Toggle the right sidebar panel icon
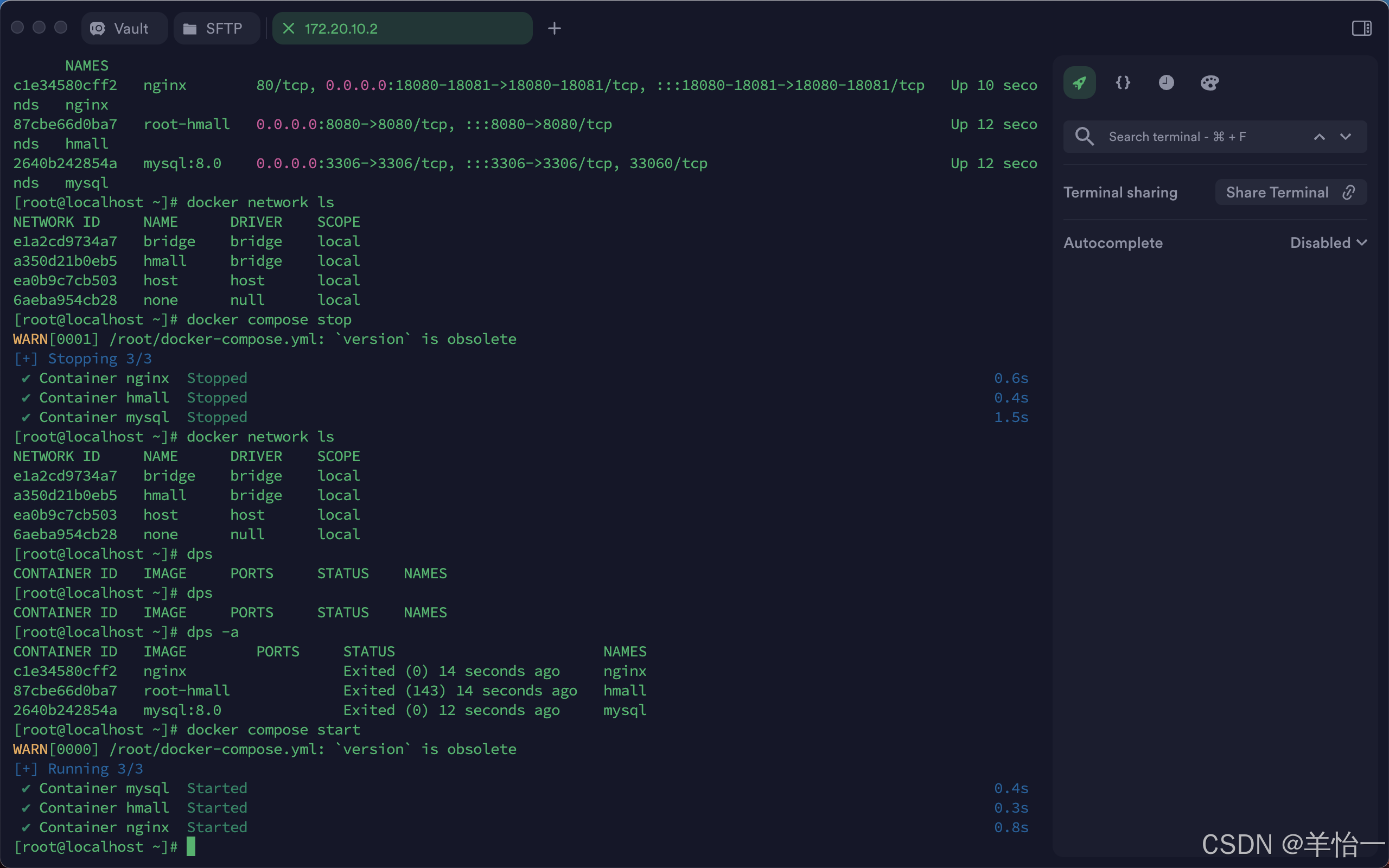This screenshot has height=868, width=1389. pos(1362,28)
